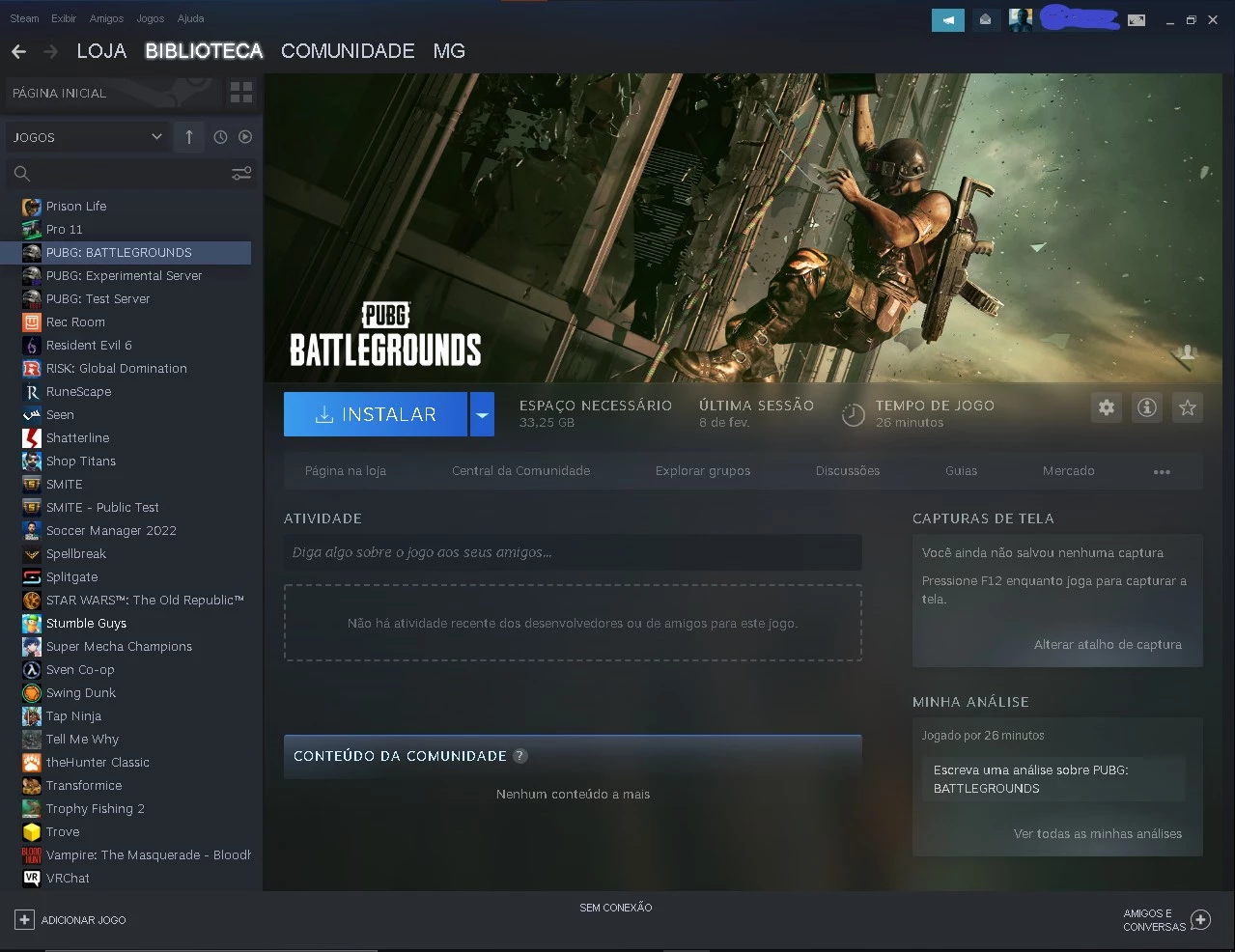
Task: Open the Amigos menu
Action: pos(106,18)
